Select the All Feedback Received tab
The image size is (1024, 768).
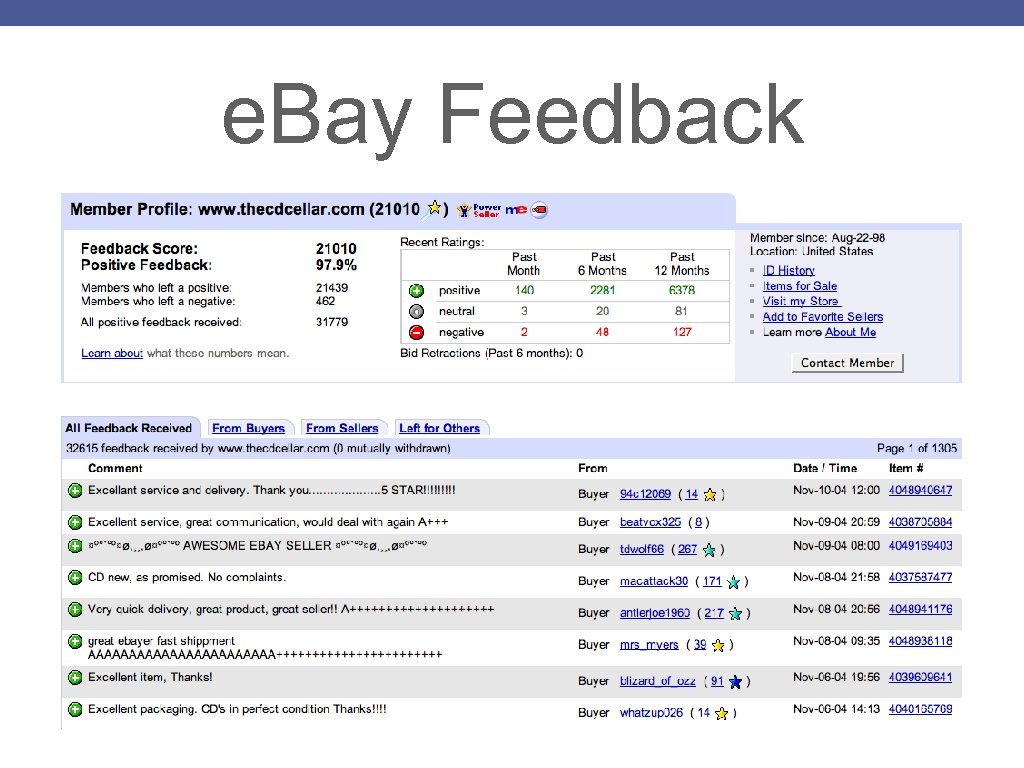(129, 428)
